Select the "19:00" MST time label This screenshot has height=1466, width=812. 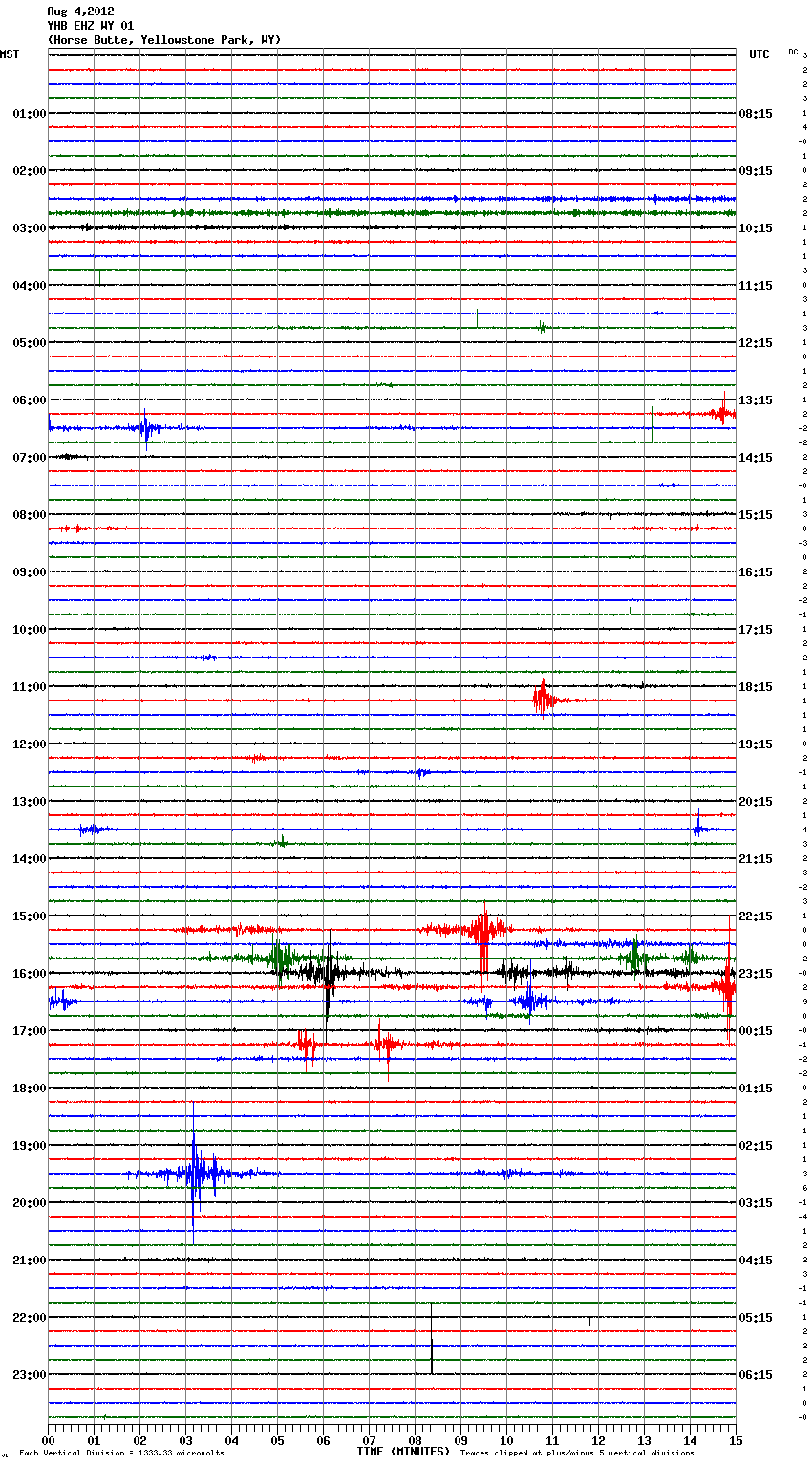[30, 1146]
